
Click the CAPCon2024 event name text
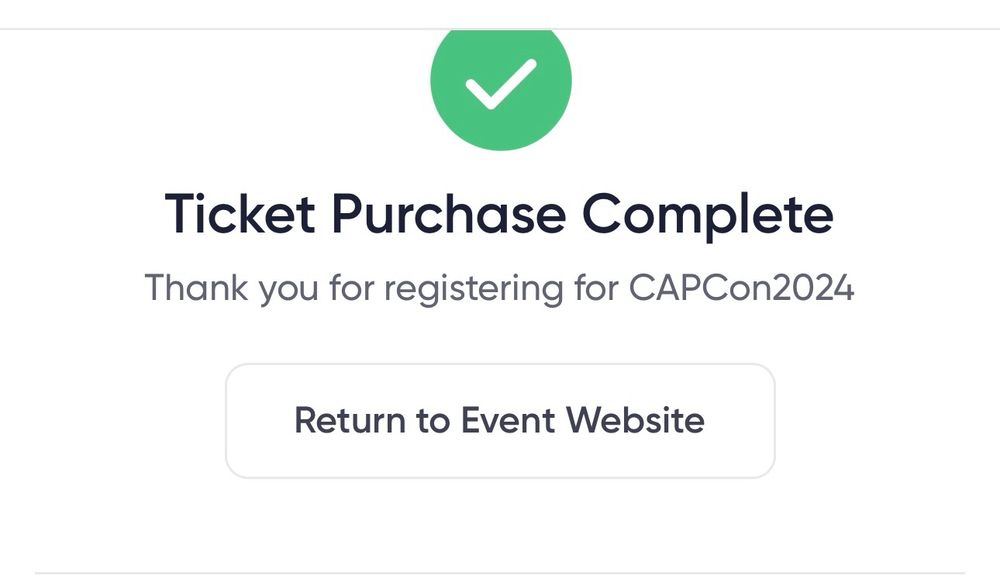tap(741, 288)
